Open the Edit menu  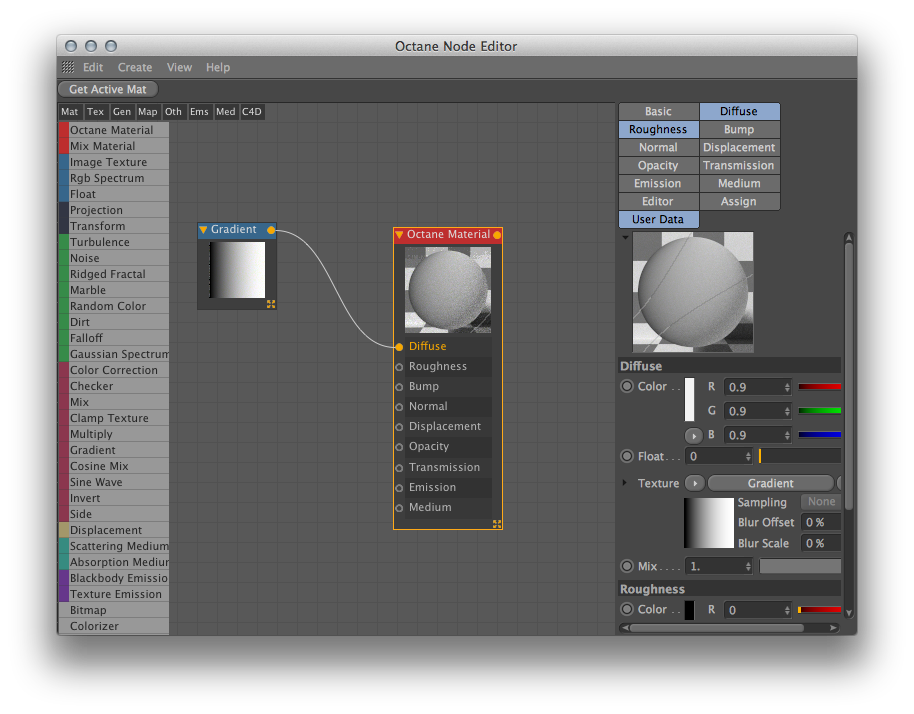[93, 68]
